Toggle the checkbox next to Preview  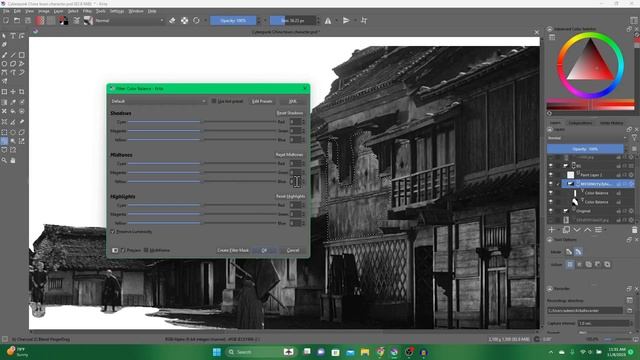pyautogui.click(x=146, y=250)
